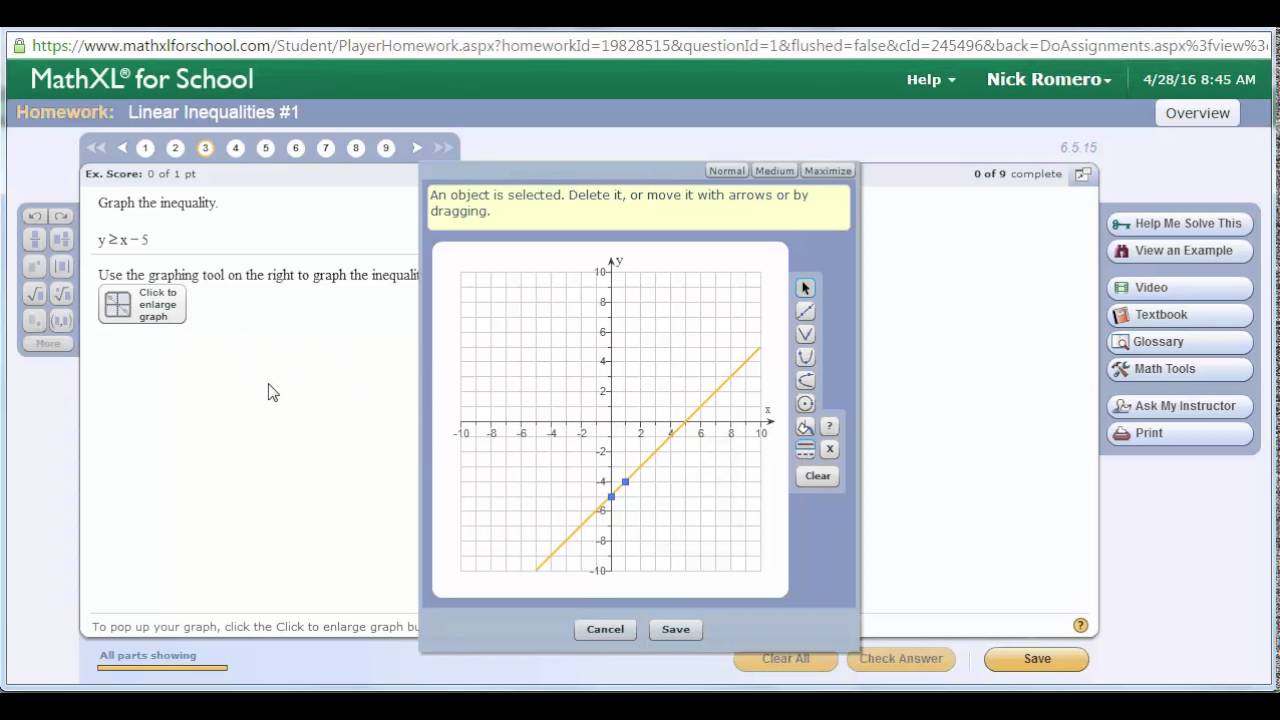This screenshot has width=1280, height=720.
Task: Click the undo arrow in math palette
Action: [x=35, y=216]
